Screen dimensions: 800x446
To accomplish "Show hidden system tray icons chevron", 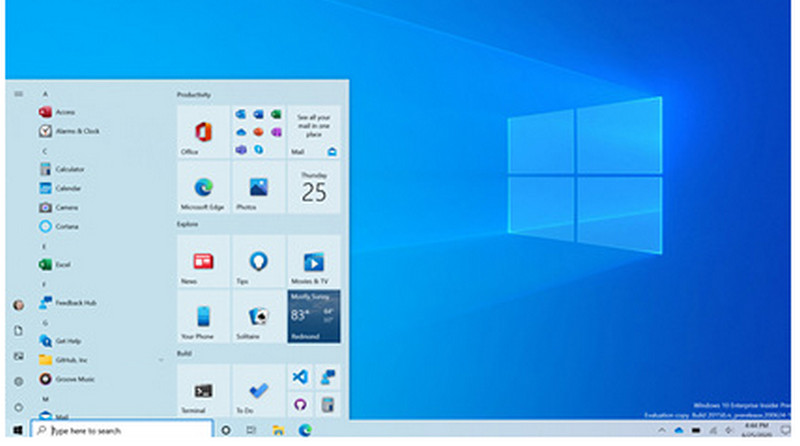I will [662, 430].
